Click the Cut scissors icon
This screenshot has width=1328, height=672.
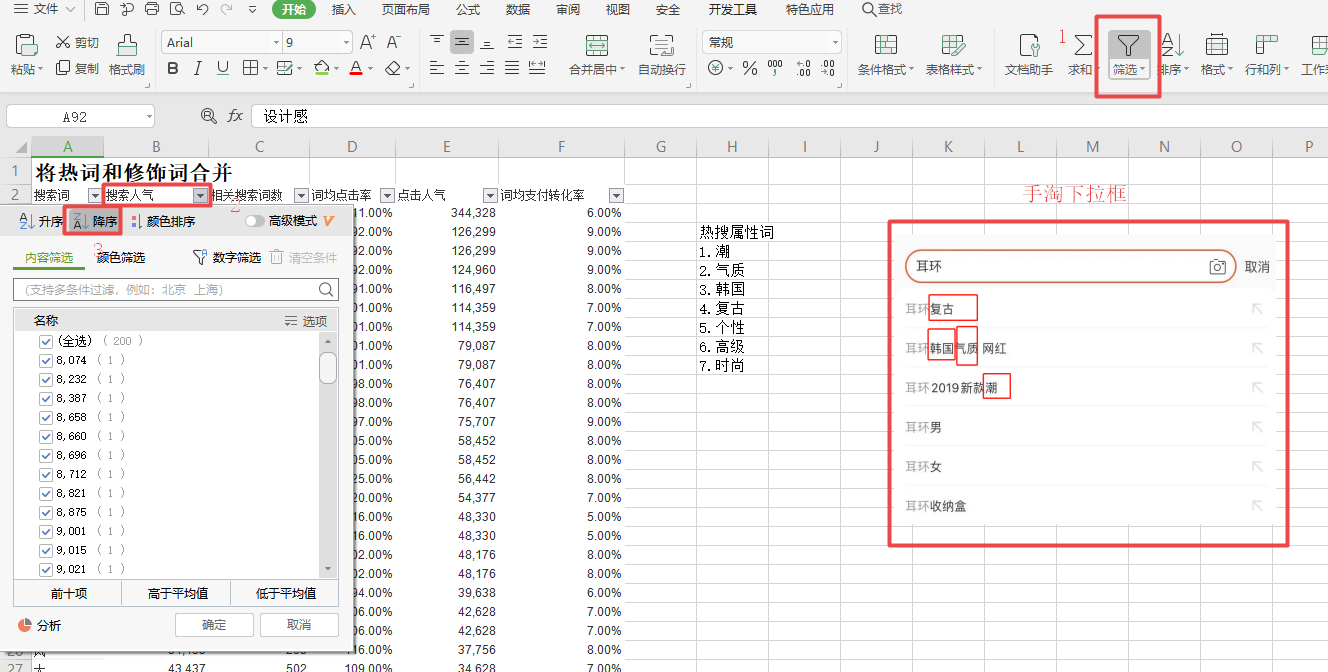tap(63, 42)
